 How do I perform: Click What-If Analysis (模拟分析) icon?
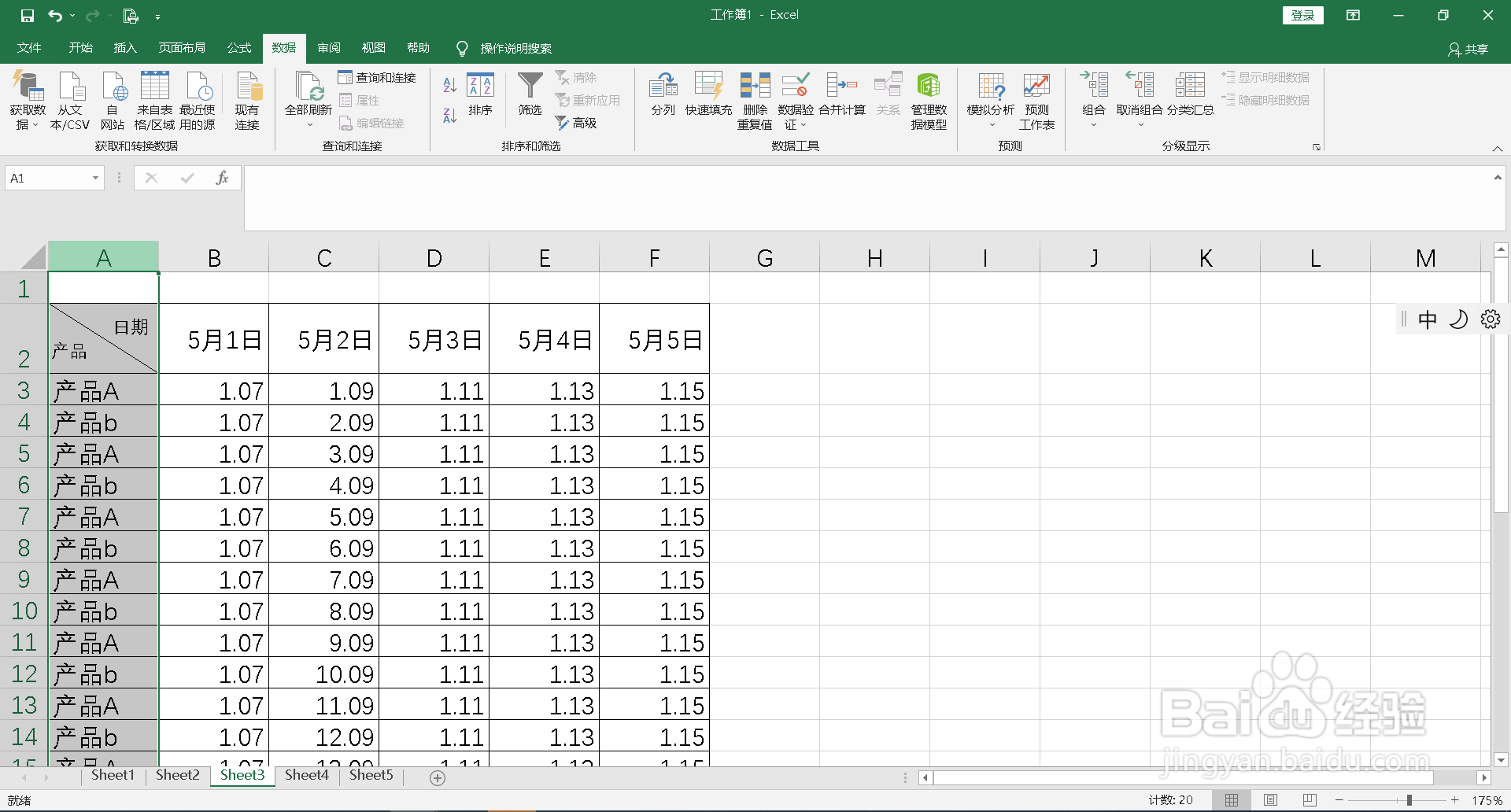point(991,101)
